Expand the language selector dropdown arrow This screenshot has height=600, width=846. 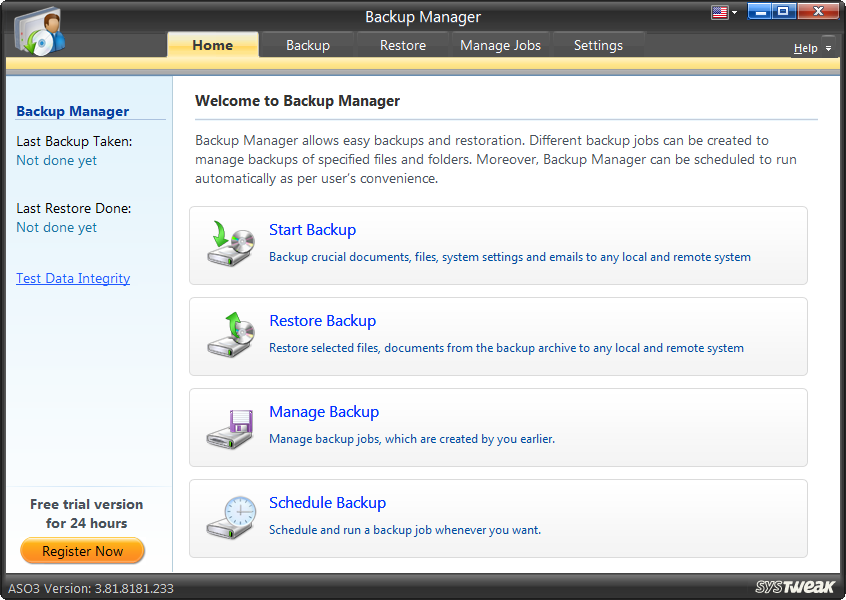tap(734, 11)
